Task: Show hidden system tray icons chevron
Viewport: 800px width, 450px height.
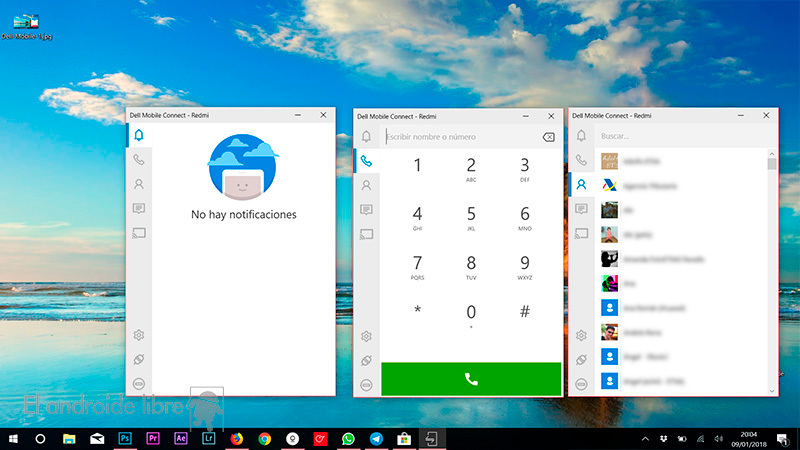Action: coord(645,439)
